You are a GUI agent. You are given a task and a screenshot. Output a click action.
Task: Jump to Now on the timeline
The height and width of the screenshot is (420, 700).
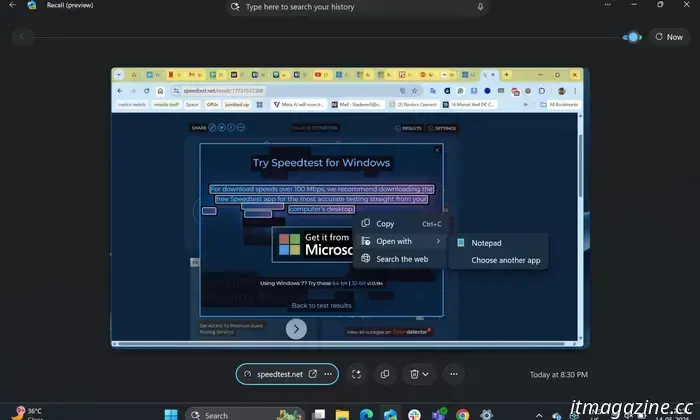(669, 37)
